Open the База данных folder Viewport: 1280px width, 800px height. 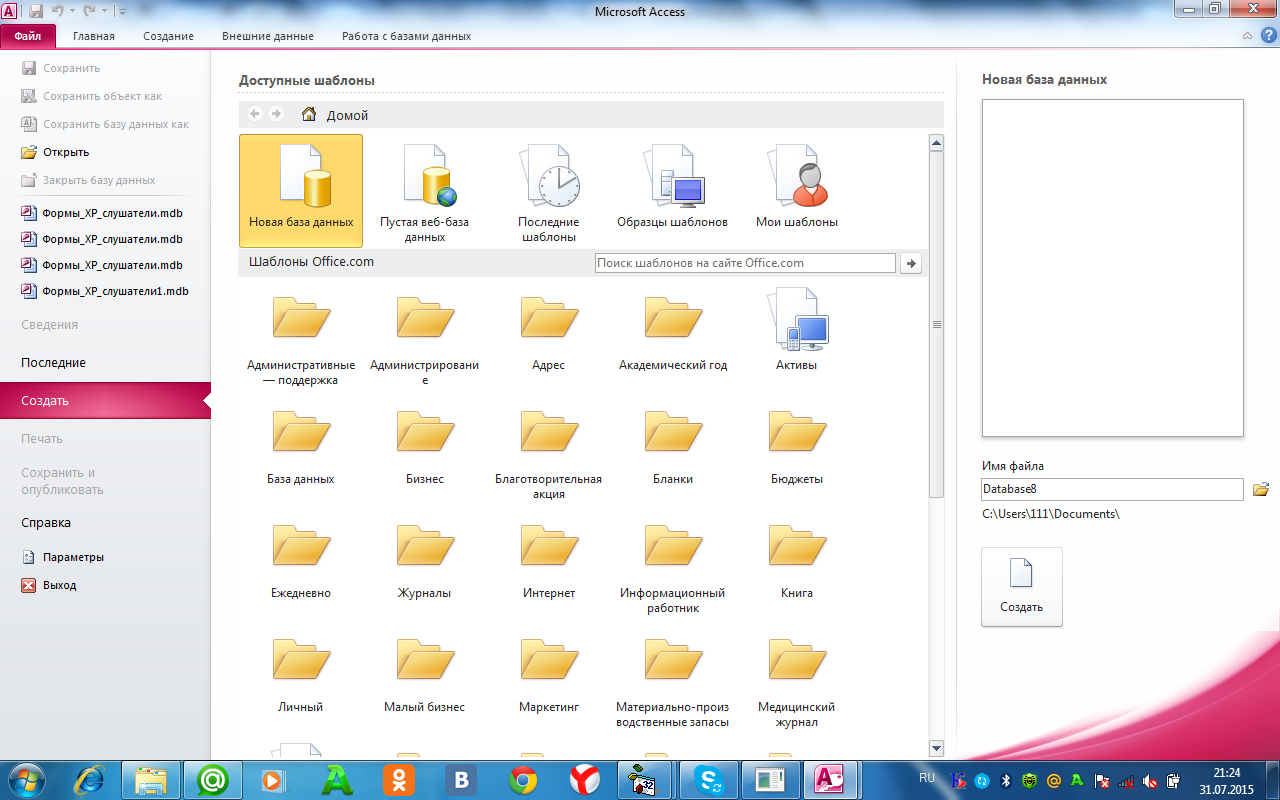point(301,448)
